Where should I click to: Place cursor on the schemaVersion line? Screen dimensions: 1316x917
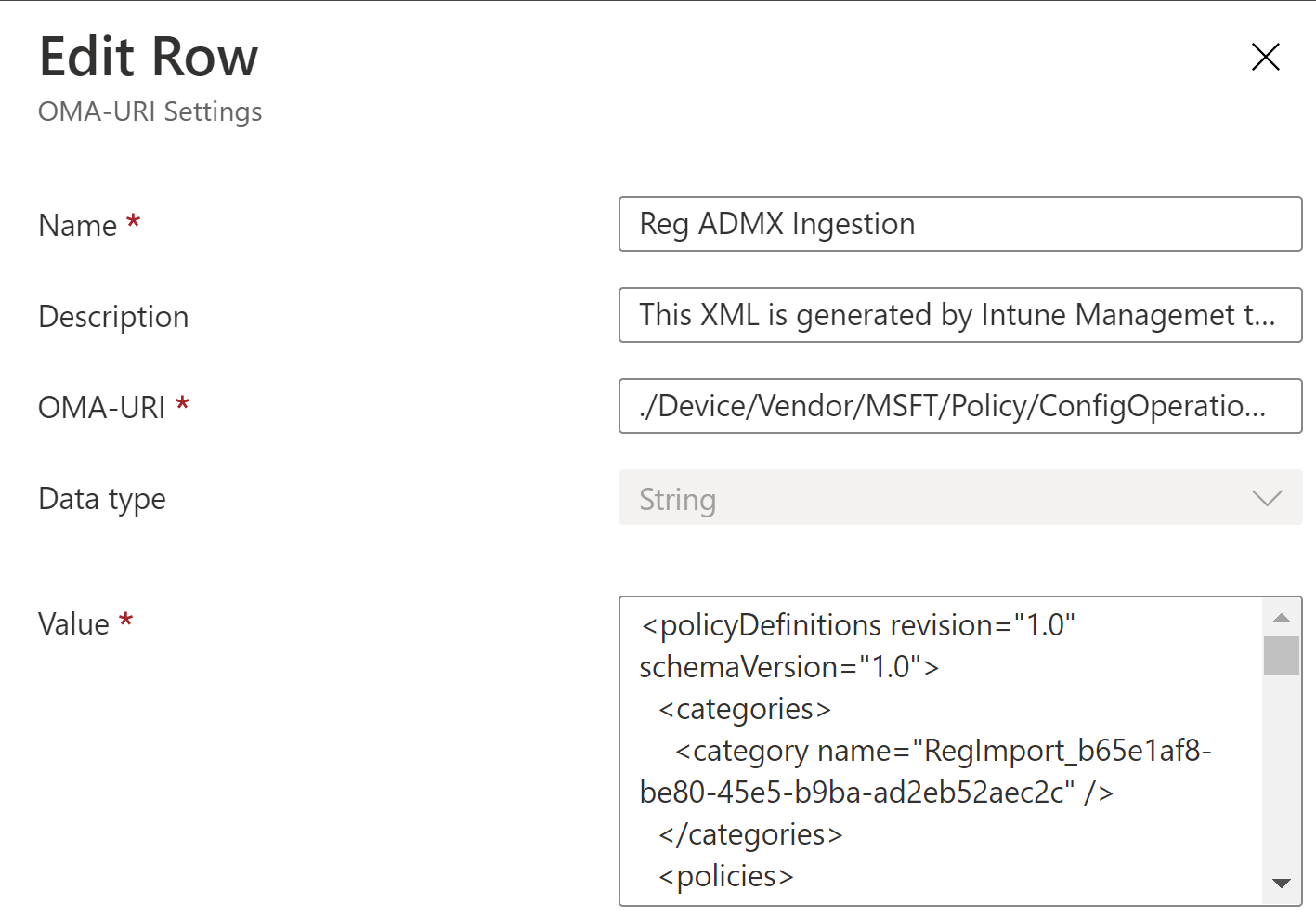pyautogui.click(x=788, y=667)
